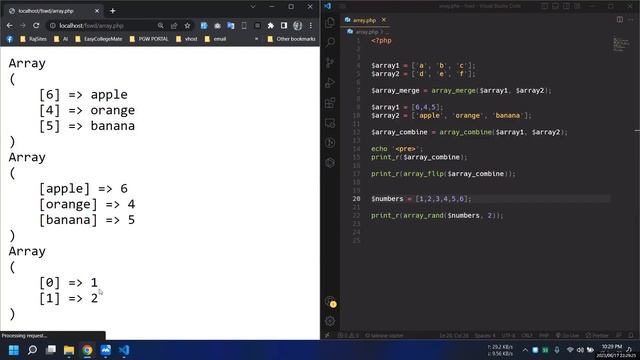Click array.php in editor breadcrumb
This screenshot has width=640, height=360.
[x=367, y=31]
